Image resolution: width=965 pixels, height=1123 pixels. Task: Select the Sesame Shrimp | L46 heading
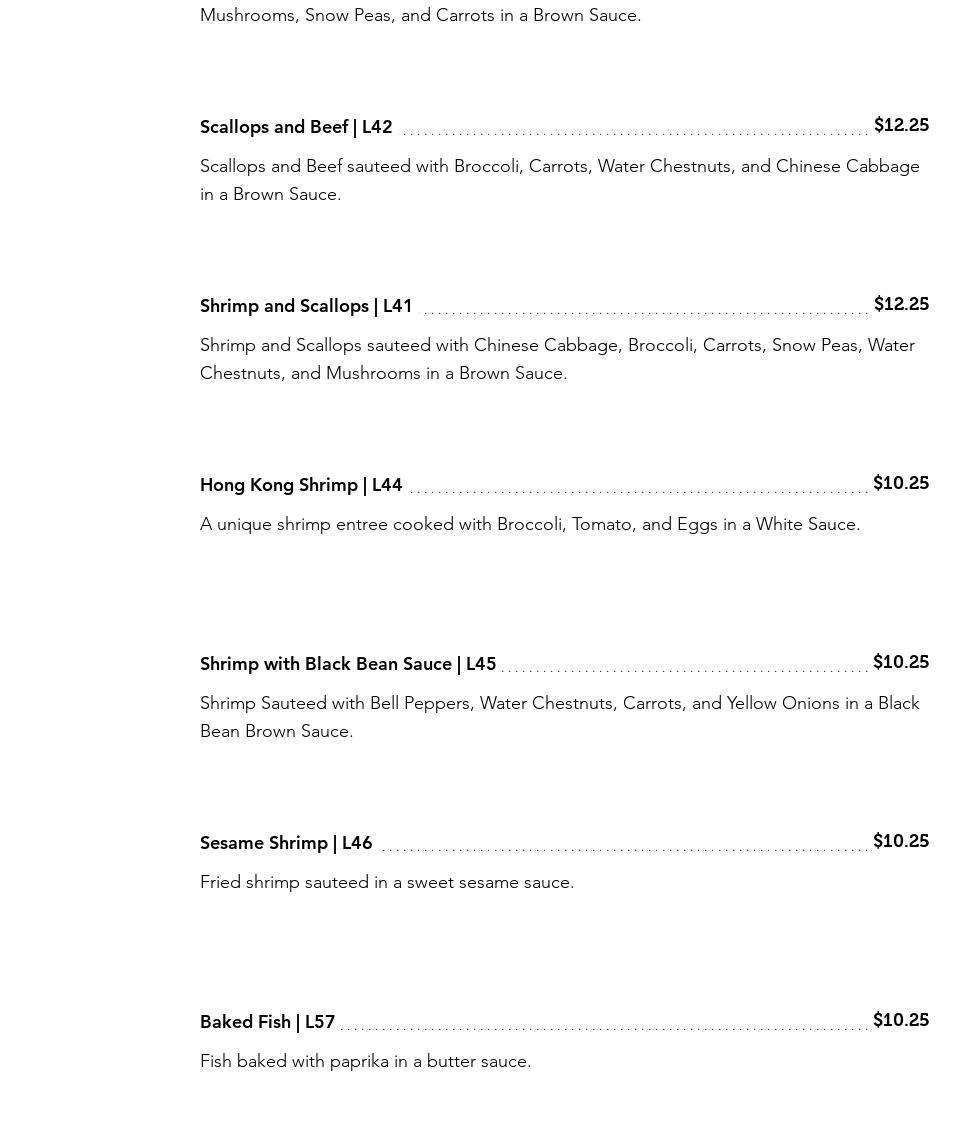[286, 843]
